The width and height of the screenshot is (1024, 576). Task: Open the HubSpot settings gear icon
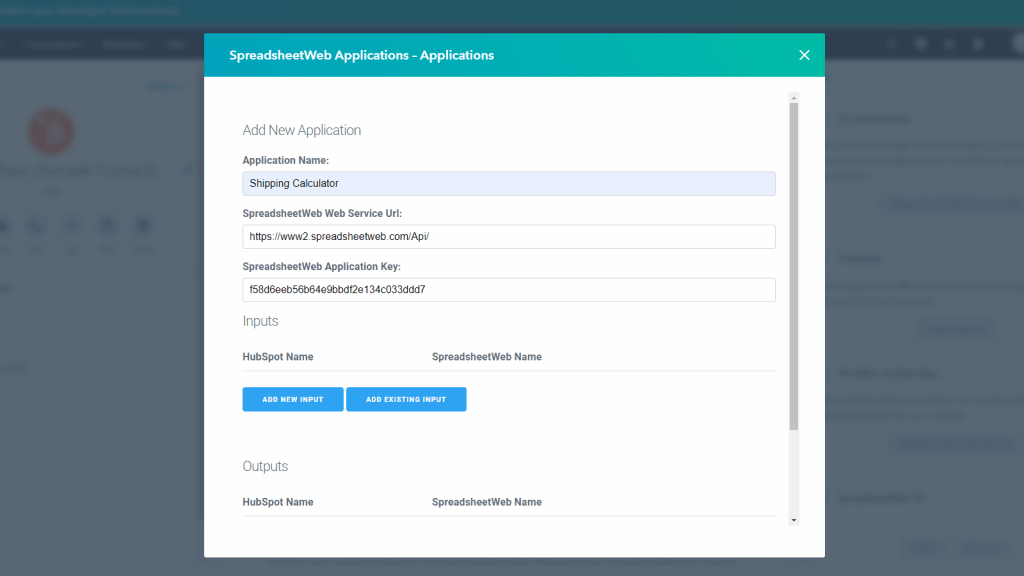coord(949,44)
